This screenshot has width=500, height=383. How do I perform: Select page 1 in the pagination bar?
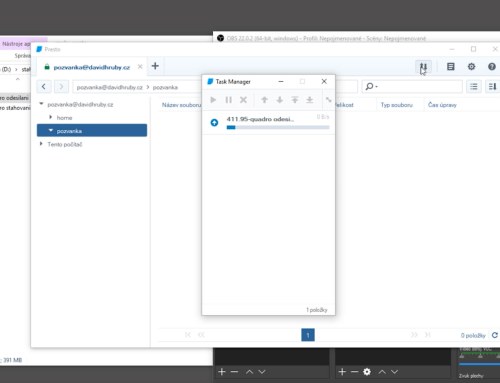click(308, 335)
